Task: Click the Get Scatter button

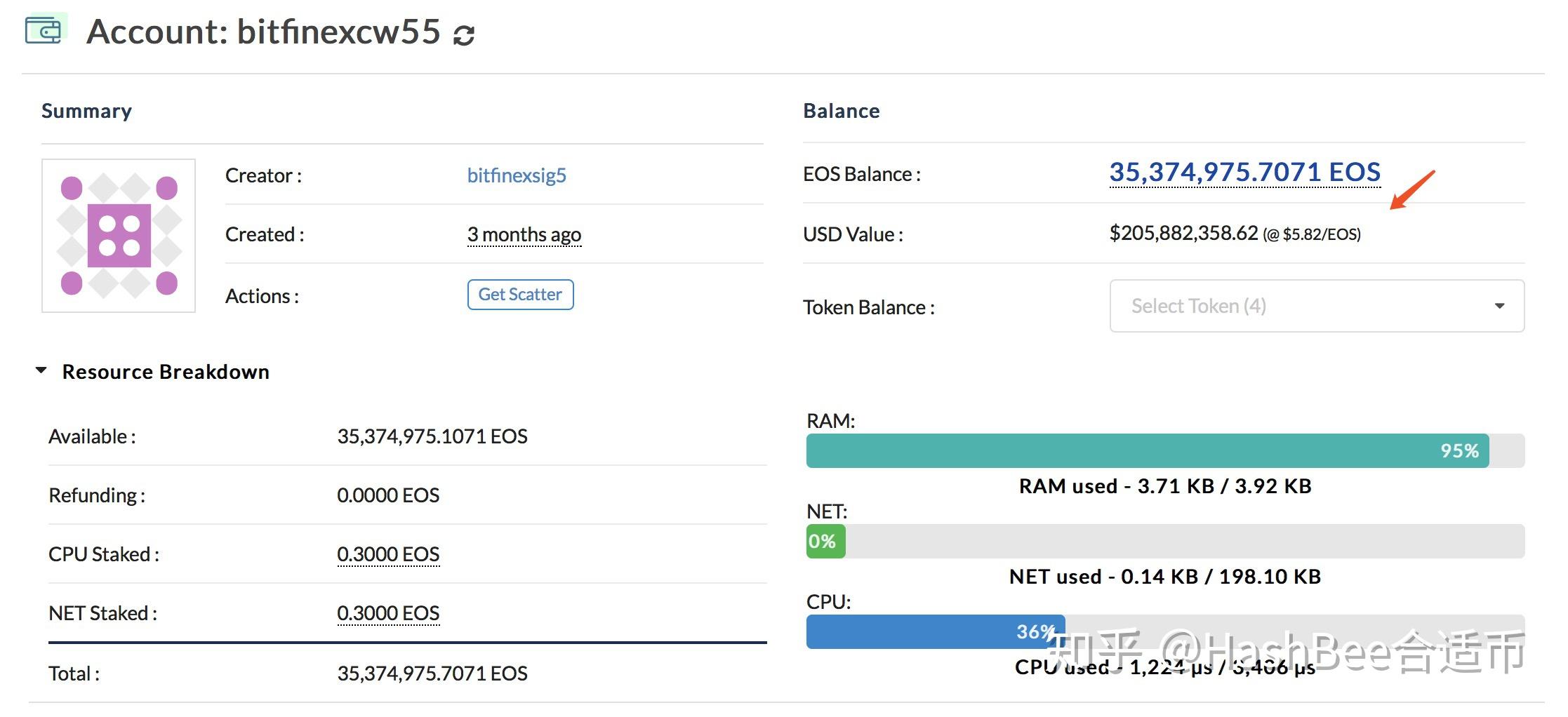Action: tap(520, 295)
